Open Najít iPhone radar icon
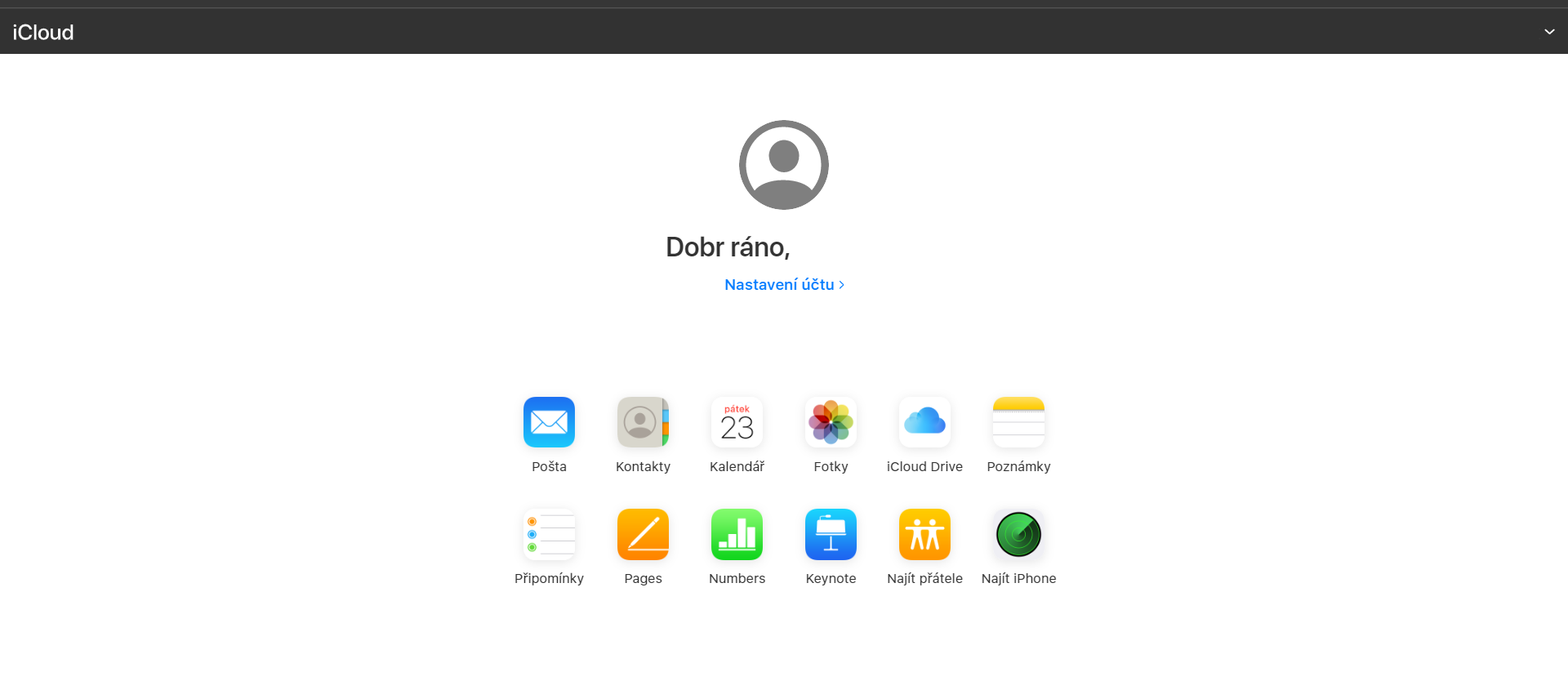Screen dimensions: 1568x681 (x=1018, y=534)
